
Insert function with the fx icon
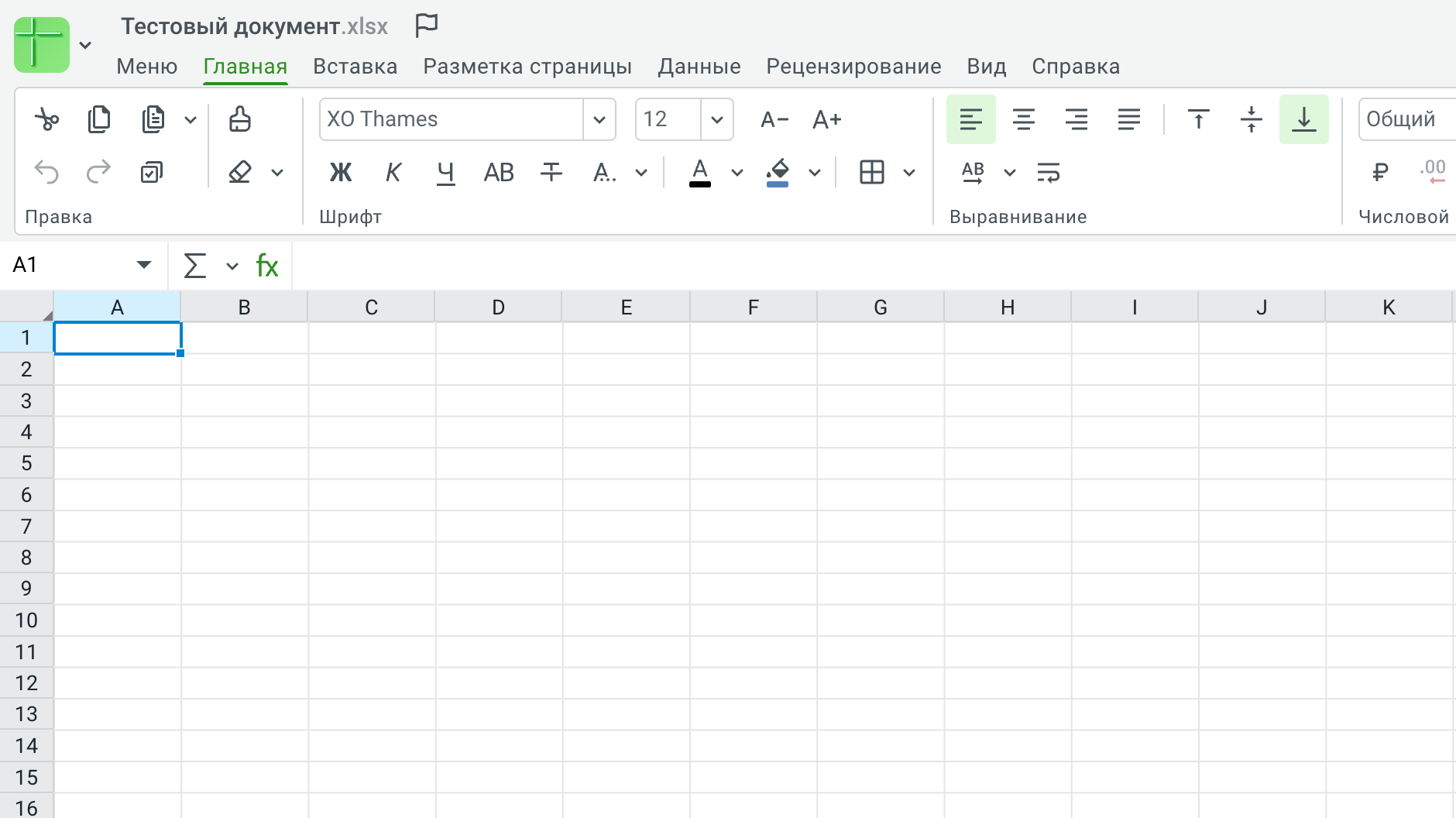(267, 266)
